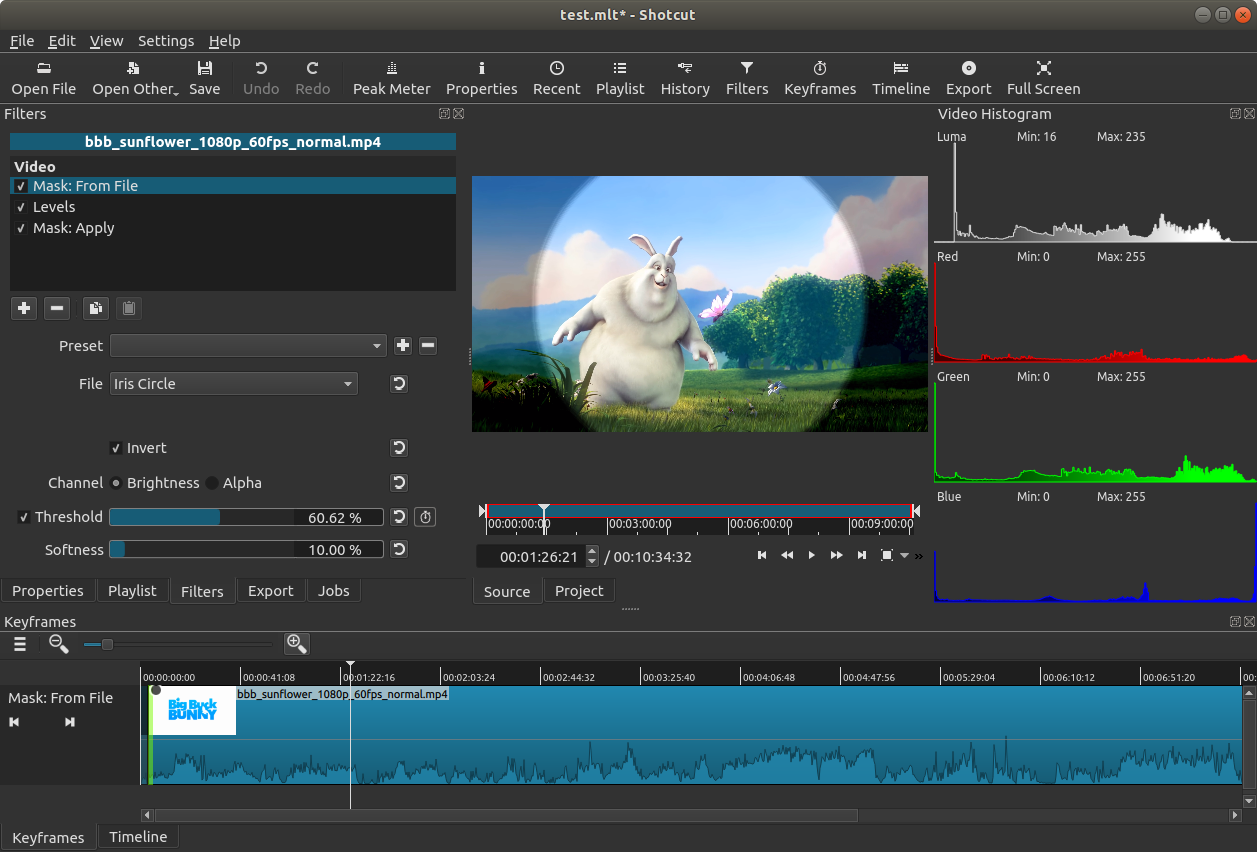This screenshot has height=852, width=1257.
Task: Reset the Softness value
Action: coord(398,549)
